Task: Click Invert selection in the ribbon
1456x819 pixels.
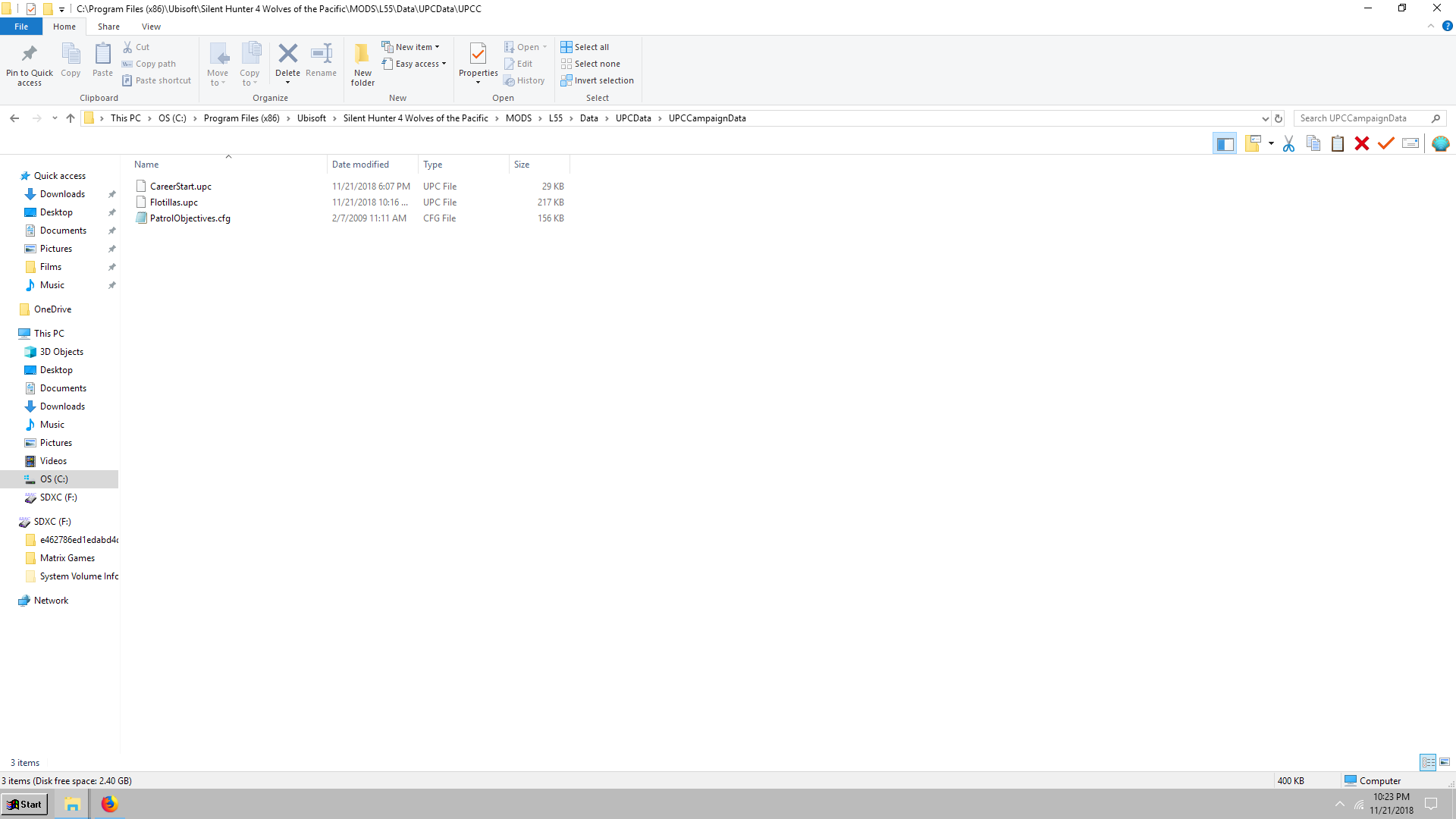Action: (597, 80)
